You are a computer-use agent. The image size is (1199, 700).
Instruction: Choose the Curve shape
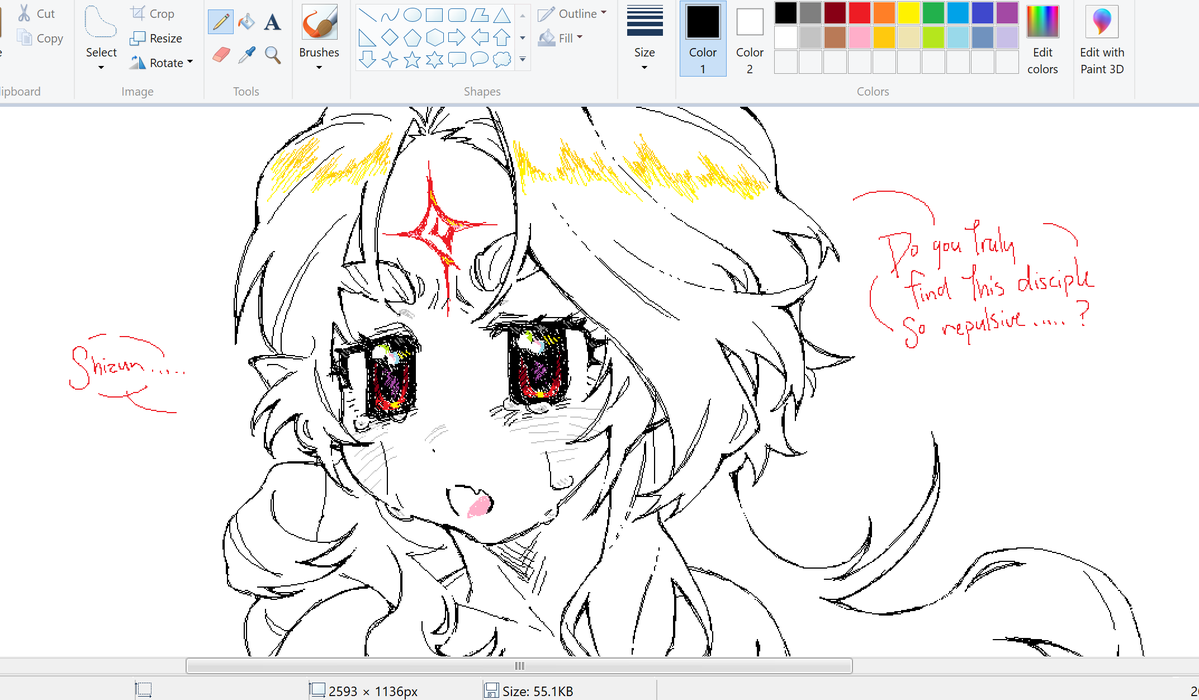(390, 15)
